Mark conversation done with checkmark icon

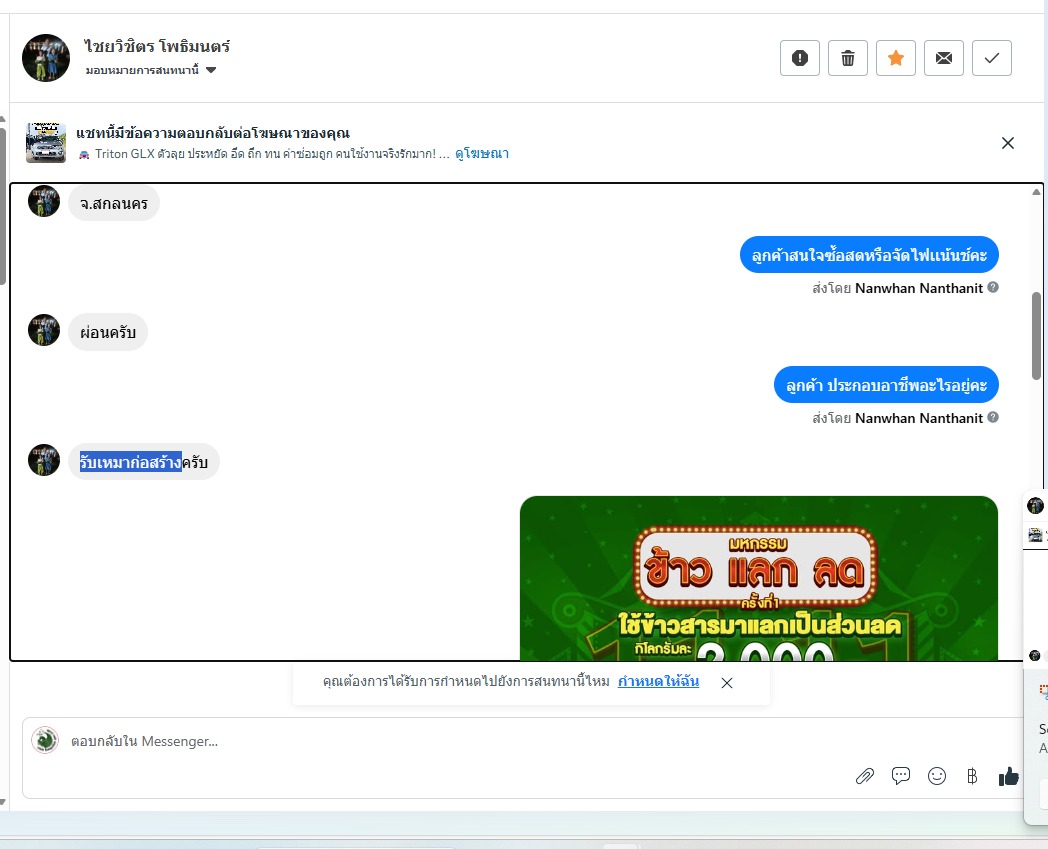pyautogui.click(x=992, y=58)
